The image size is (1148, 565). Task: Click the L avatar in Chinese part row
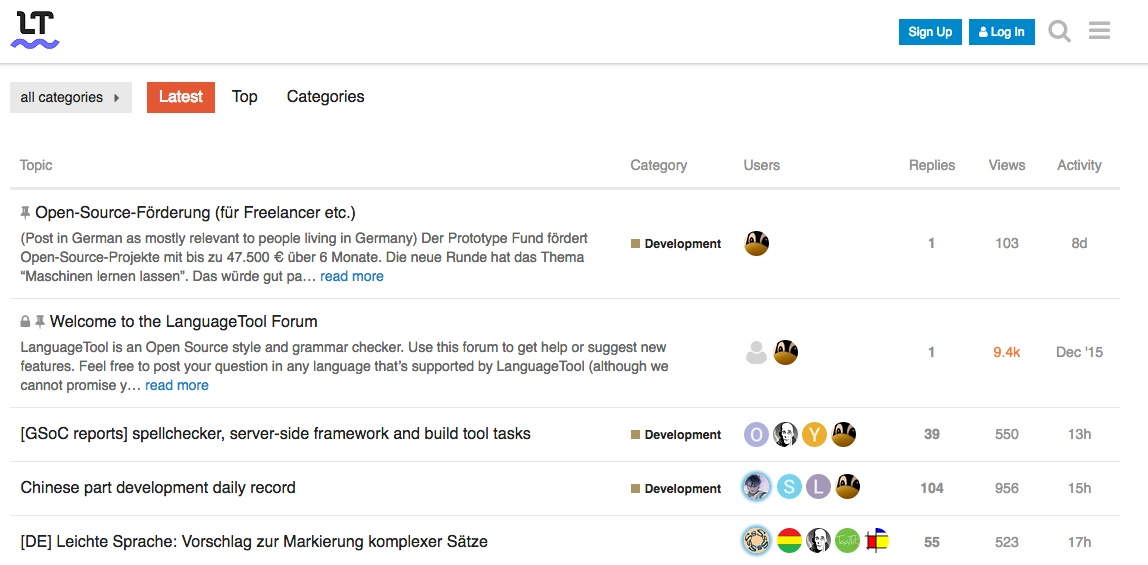point(819,487)
